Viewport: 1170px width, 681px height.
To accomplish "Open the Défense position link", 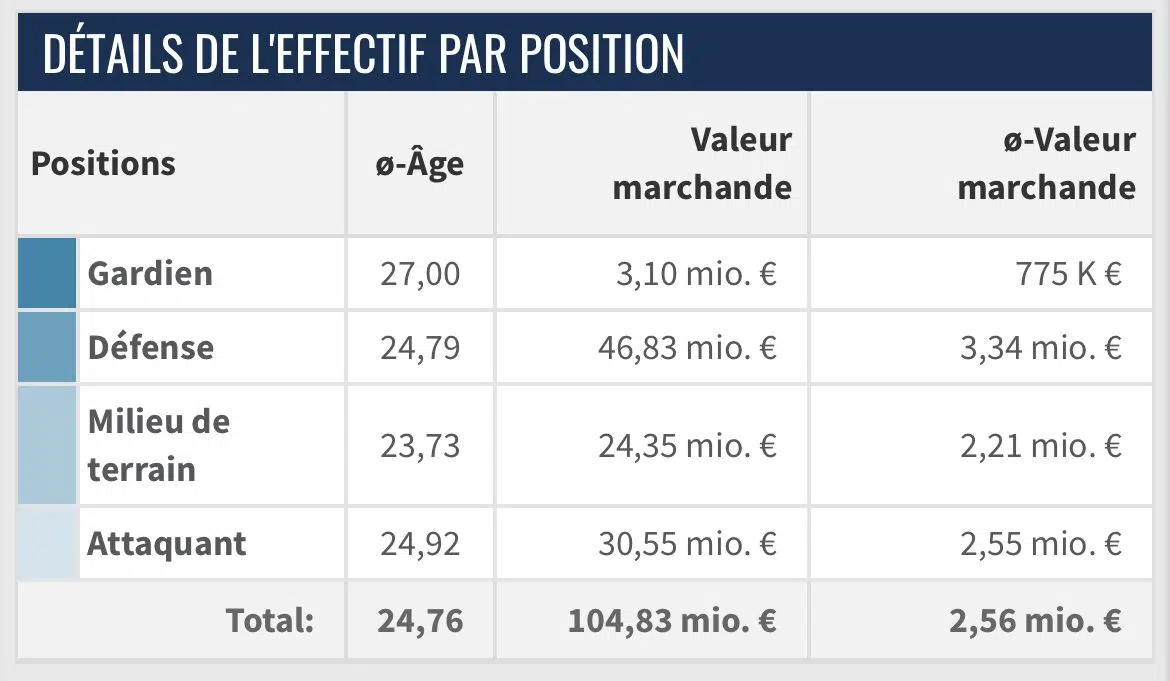I will [x=151, y=347].
